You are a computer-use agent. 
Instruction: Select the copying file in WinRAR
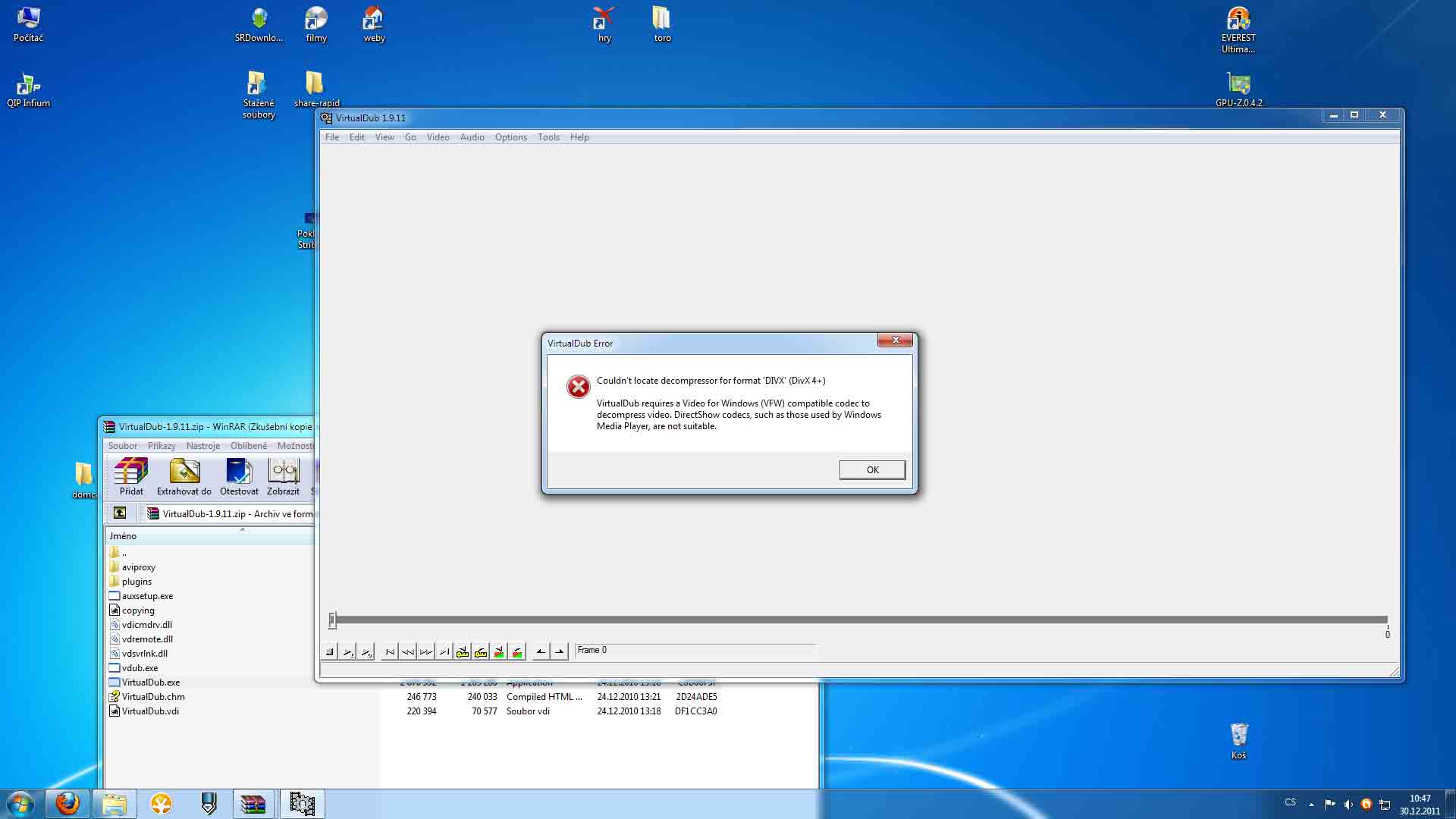(x=132, y=610)
